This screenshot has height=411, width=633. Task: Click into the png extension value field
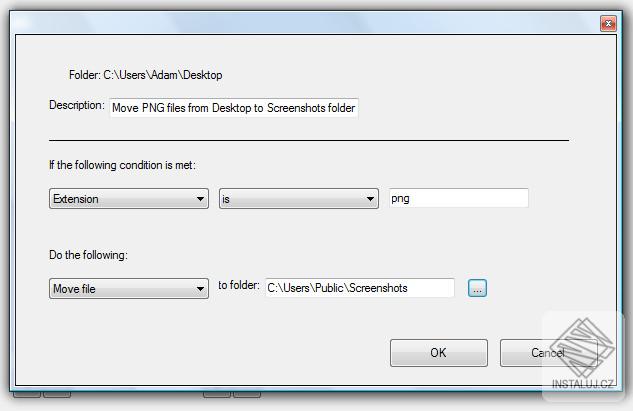pyautogui.click(x=459, y=198)
